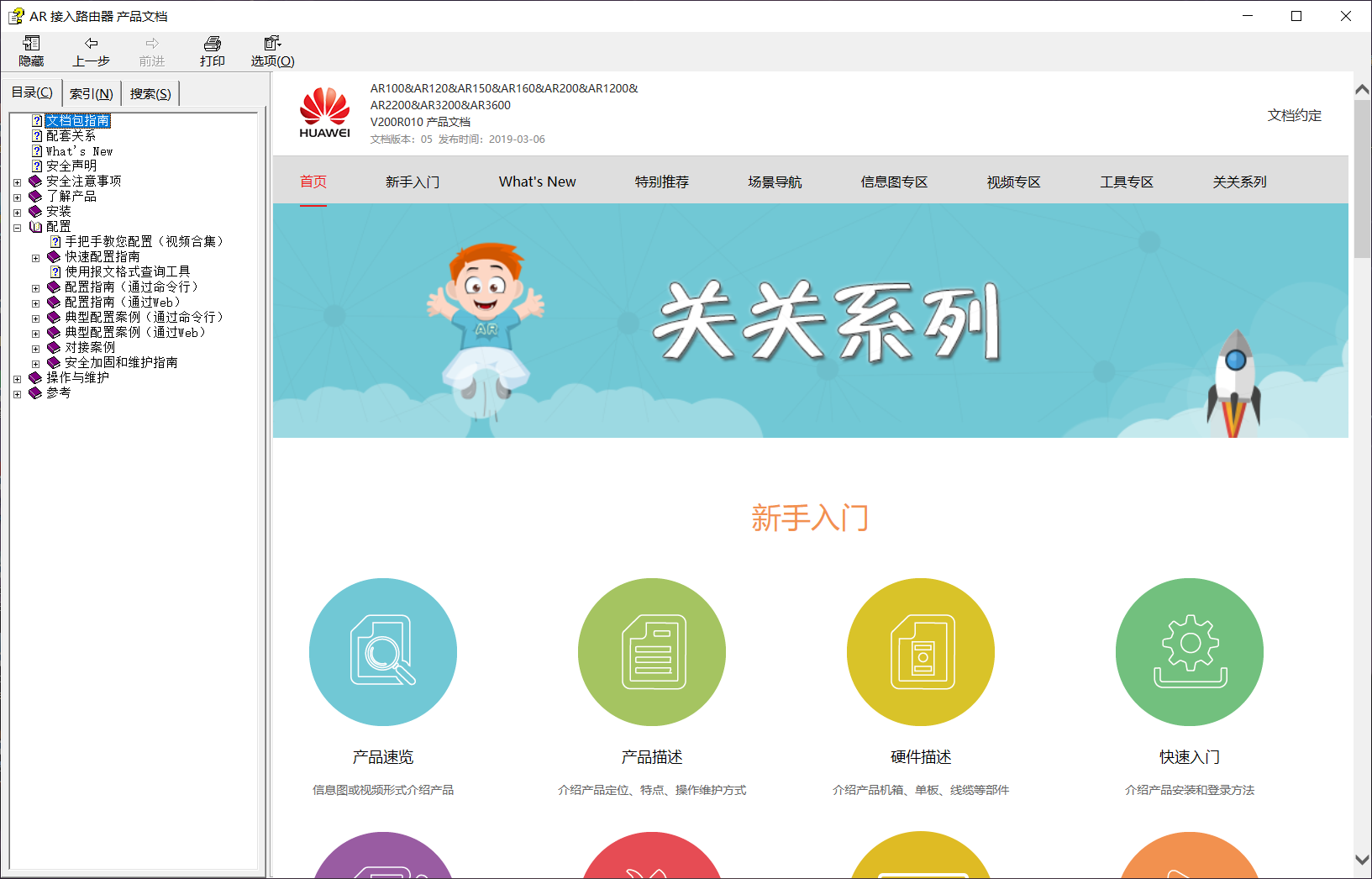Expand 配置指南（通过Web）node
This screenshot has height=879, width=1372.
35,303
